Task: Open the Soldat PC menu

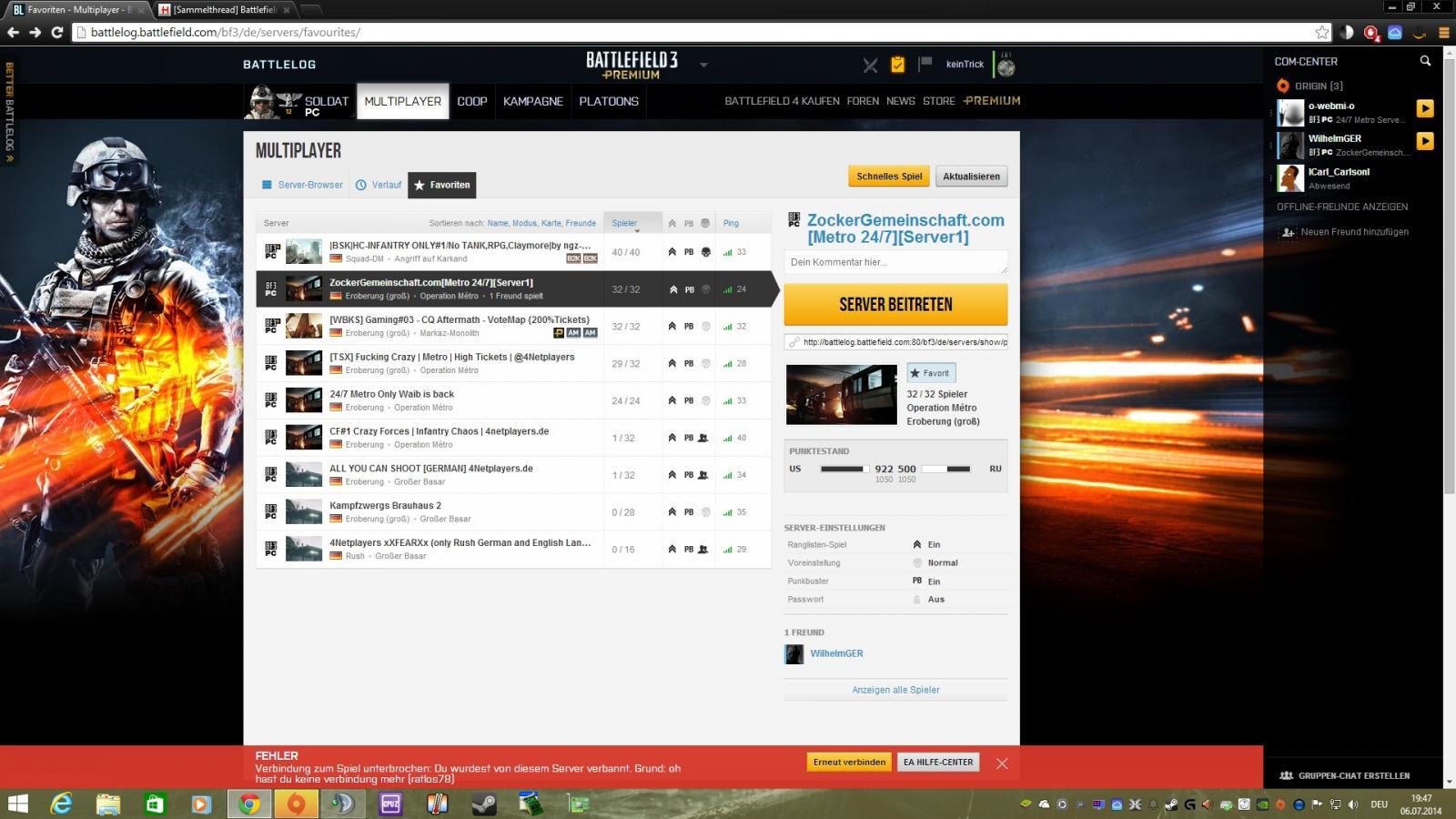Action: click(298, 102)
